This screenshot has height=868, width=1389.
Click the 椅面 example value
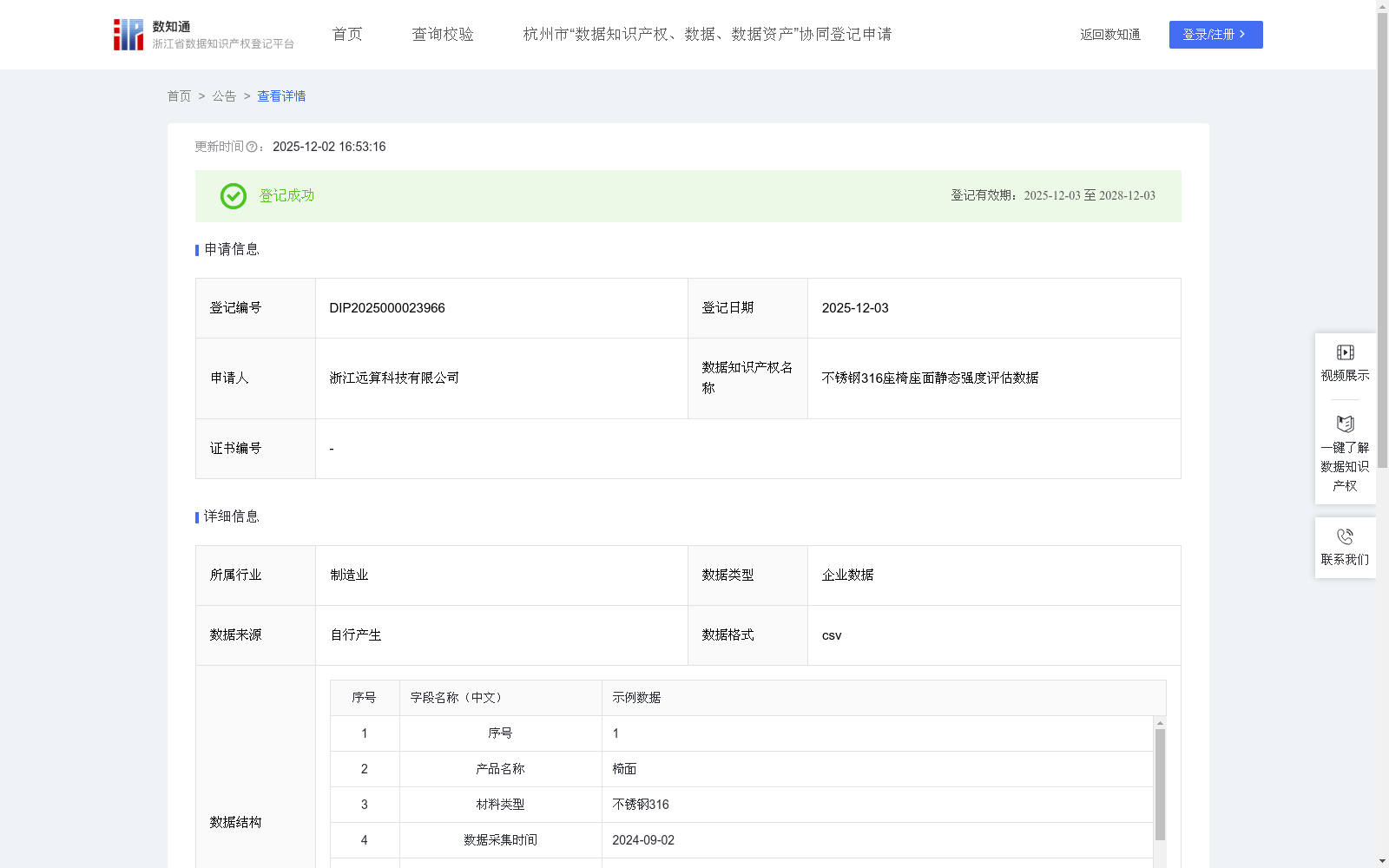pos(624,769)
